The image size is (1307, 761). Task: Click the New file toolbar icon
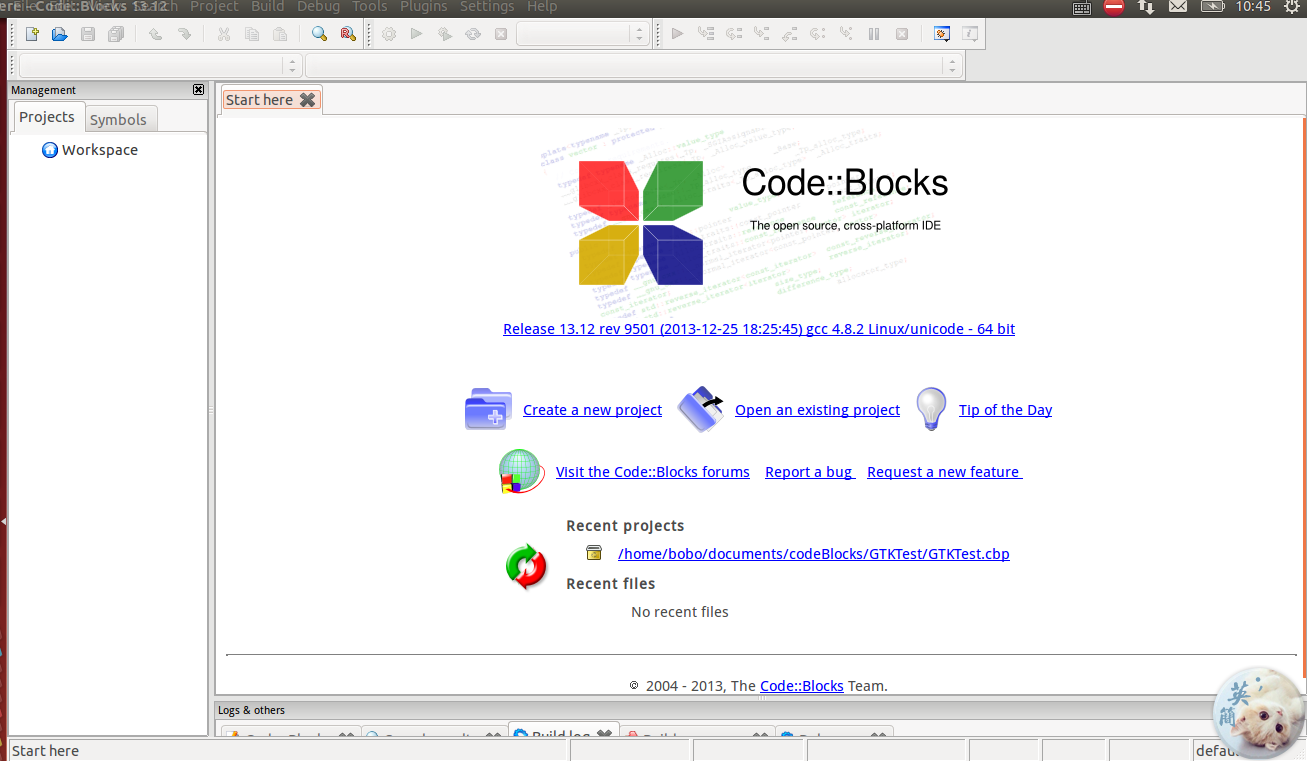(32, 34)
